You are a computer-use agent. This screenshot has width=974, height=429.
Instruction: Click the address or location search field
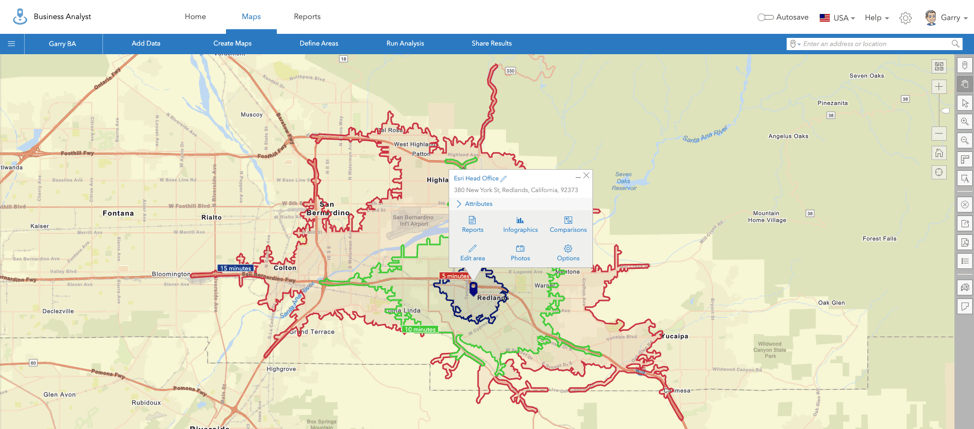[876, 44]
